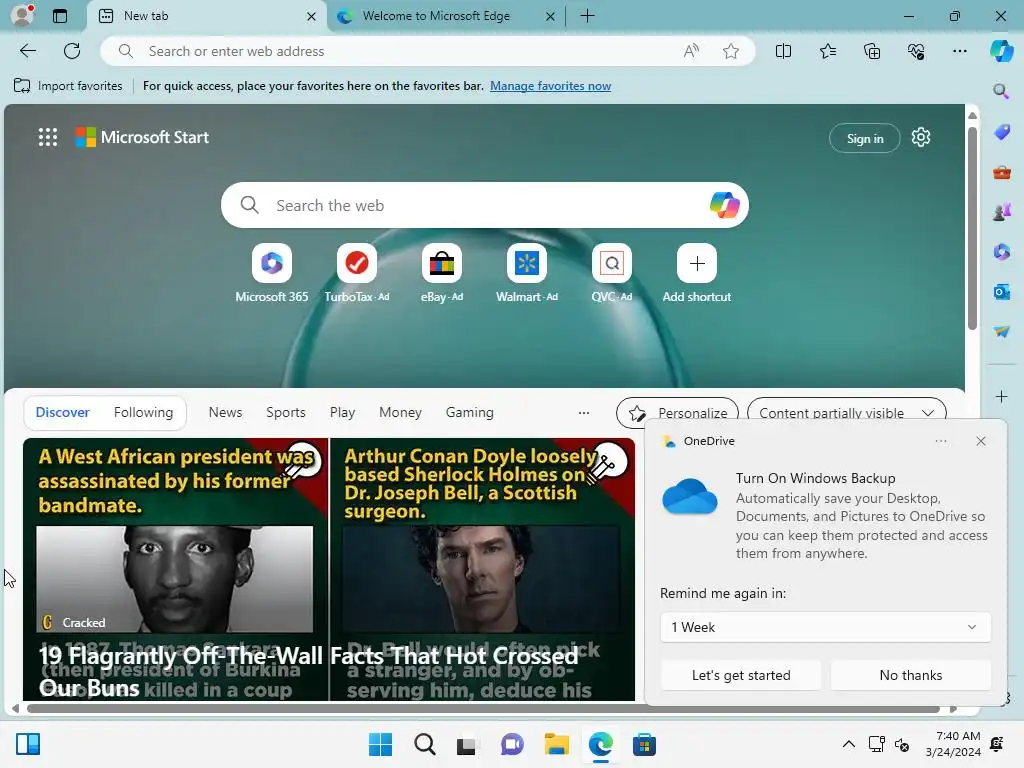The image size is (1024, 768).
Task: Open sidebar Shopping tag icon
Action: coord(1002,132)
